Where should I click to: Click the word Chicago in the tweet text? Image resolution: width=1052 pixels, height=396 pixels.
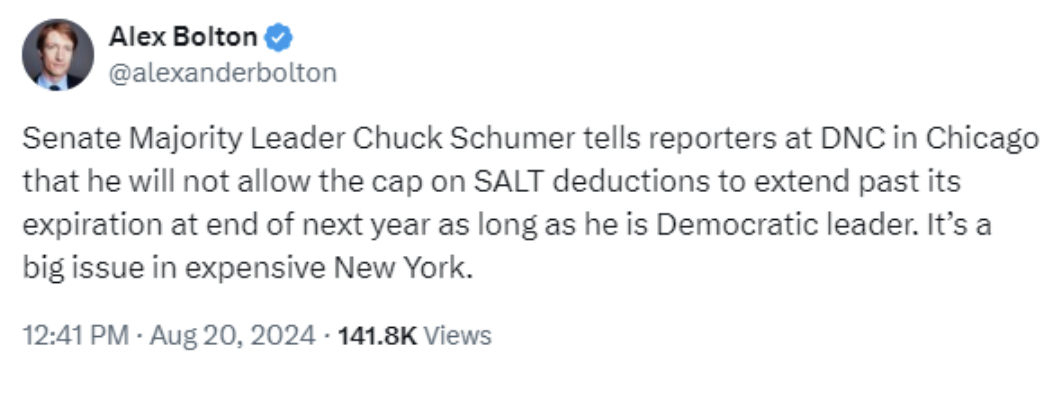(982, 140)
